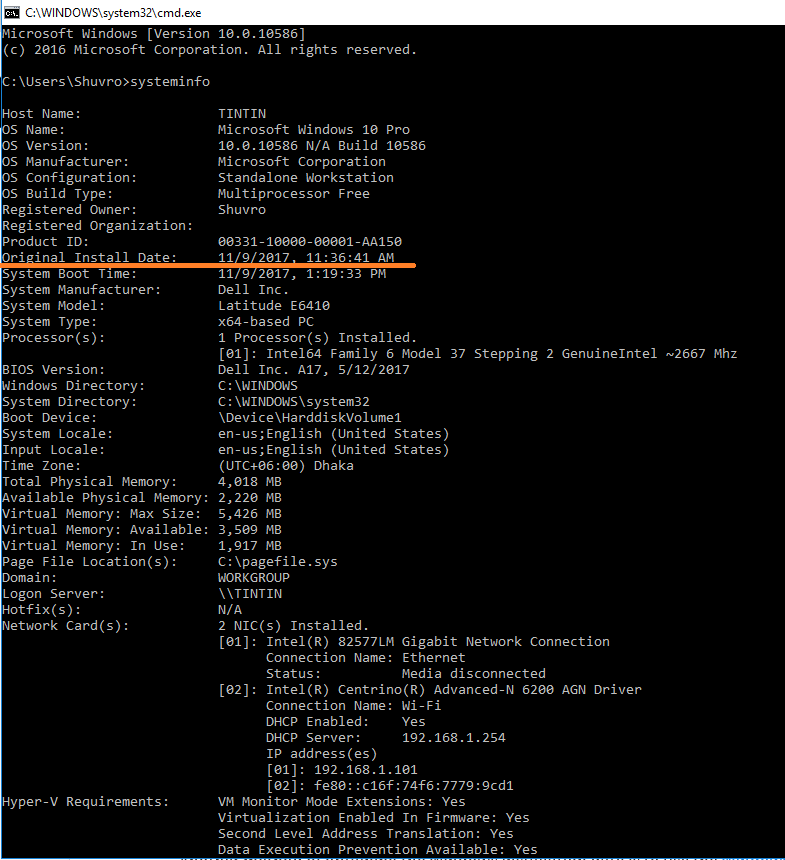Screen dimensions: 785x860
Task: Click the IPv6 address fe80::c16f line
Action: coord(390,785)
